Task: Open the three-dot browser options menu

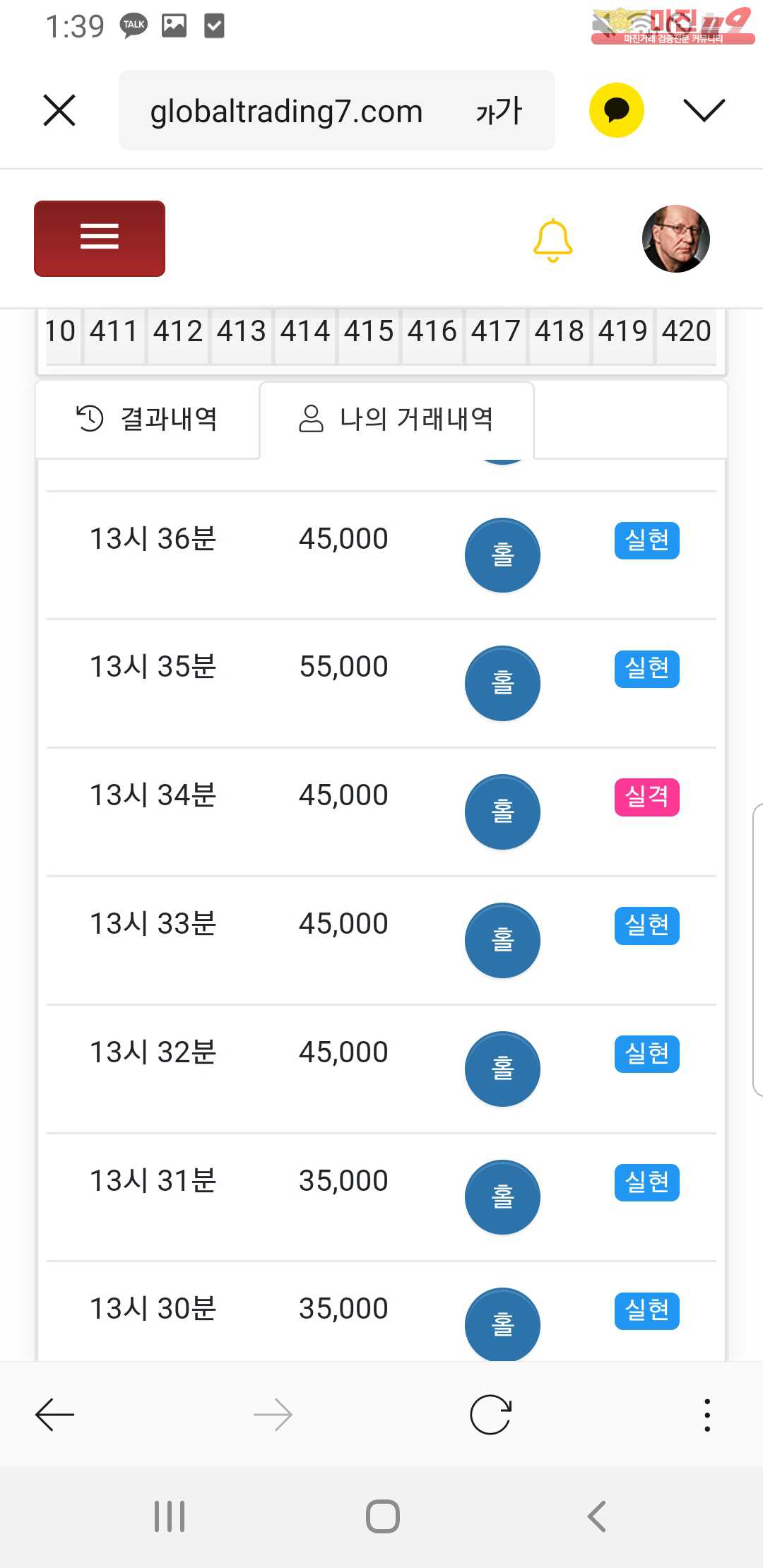Action: pos(706,1415)
